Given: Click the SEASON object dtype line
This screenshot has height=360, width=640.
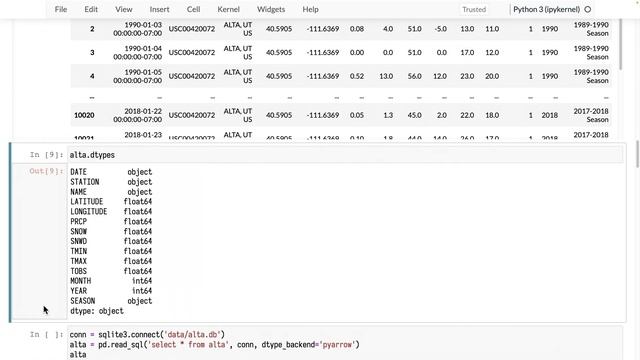Looking at the screenshot, I should point(111,301).
